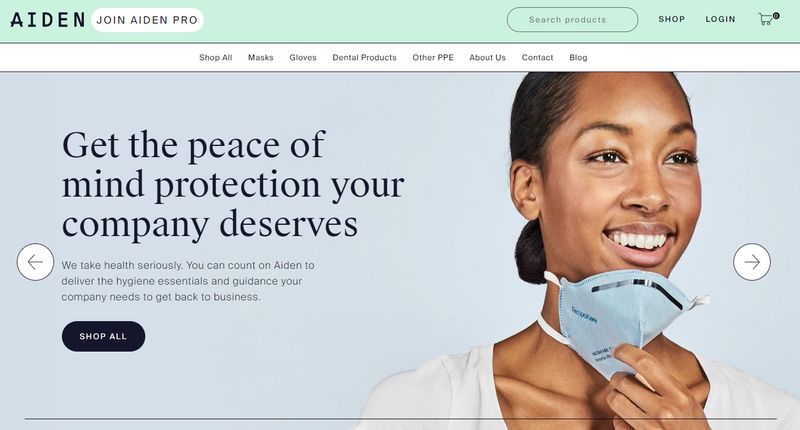This screenshot has height=430, width=800.
Task: Select Shop All in navigation menu
Action: tap(215, 58)
